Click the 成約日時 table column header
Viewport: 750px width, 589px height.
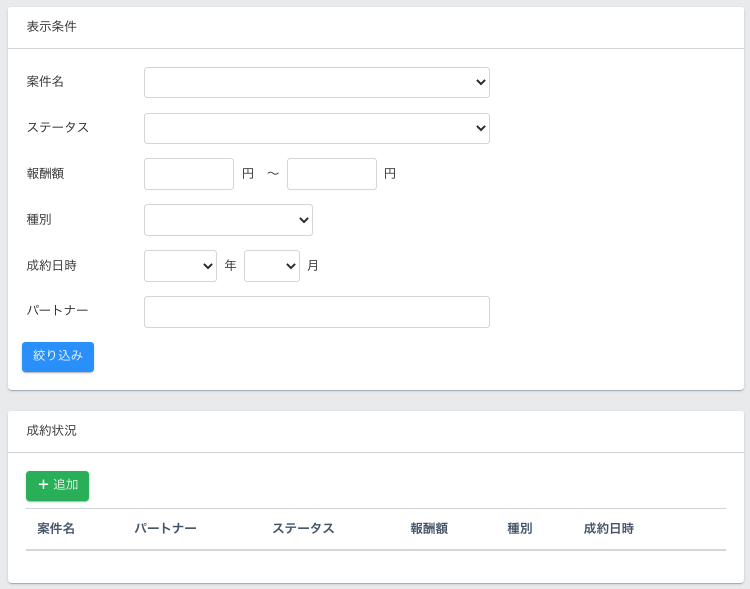pyautogui.click(x=609, y=528)
